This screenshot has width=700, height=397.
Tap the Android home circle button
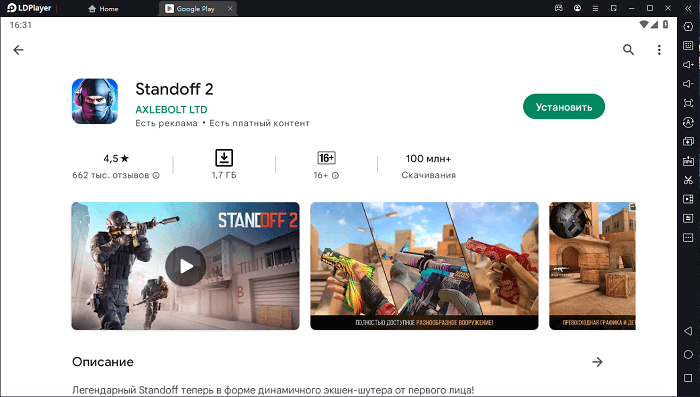pos(688,355)
